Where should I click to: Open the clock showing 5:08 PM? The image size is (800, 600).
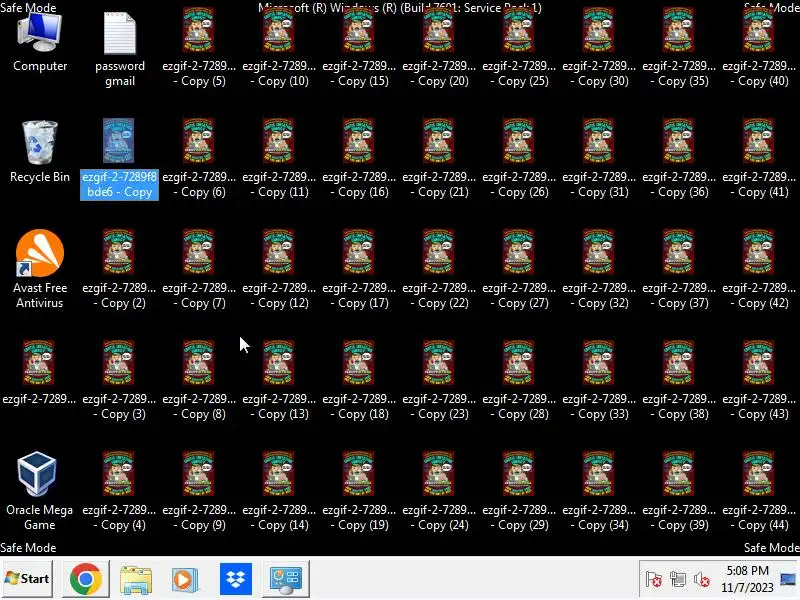[747, 579]
